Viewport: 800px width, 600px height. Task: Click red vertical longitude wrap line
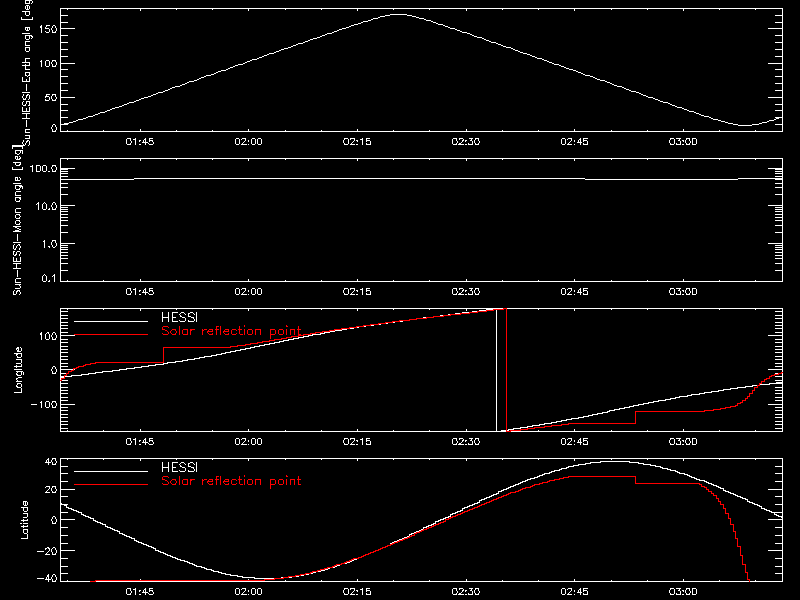point(506,370)
